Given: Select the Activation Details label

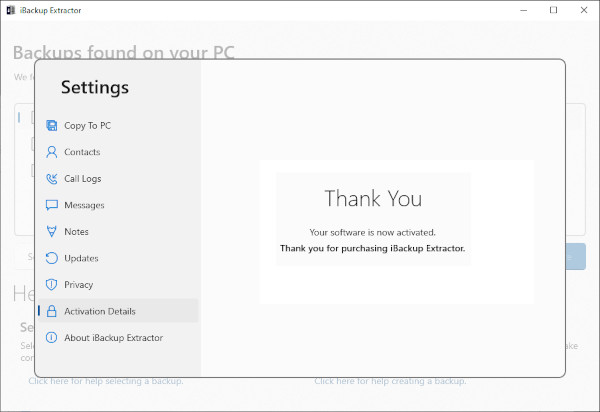Looking at the screenshot, I should 100,311.
